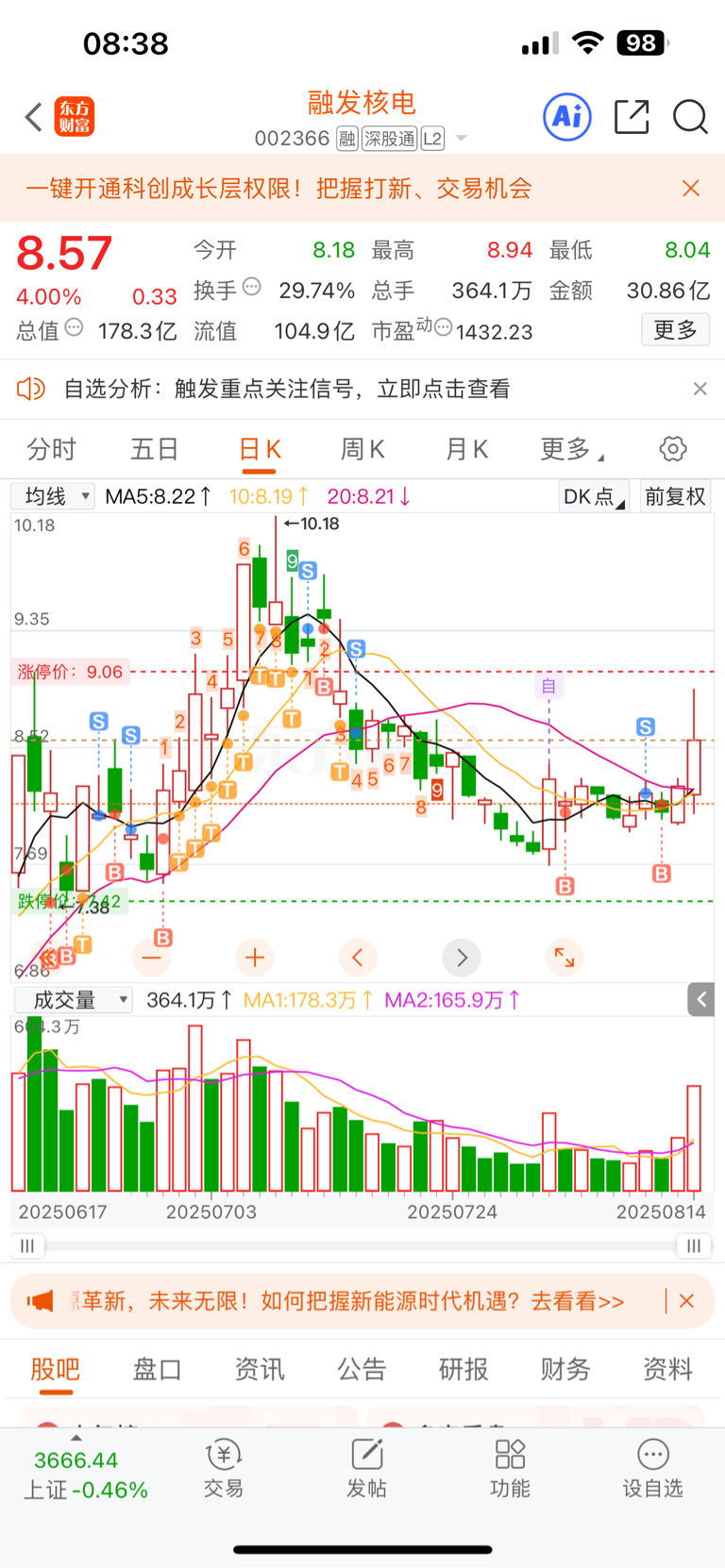Screen dimensions: 725x1568
Task: Tap the 换手 info bubble icon
Action: (252, 286)
